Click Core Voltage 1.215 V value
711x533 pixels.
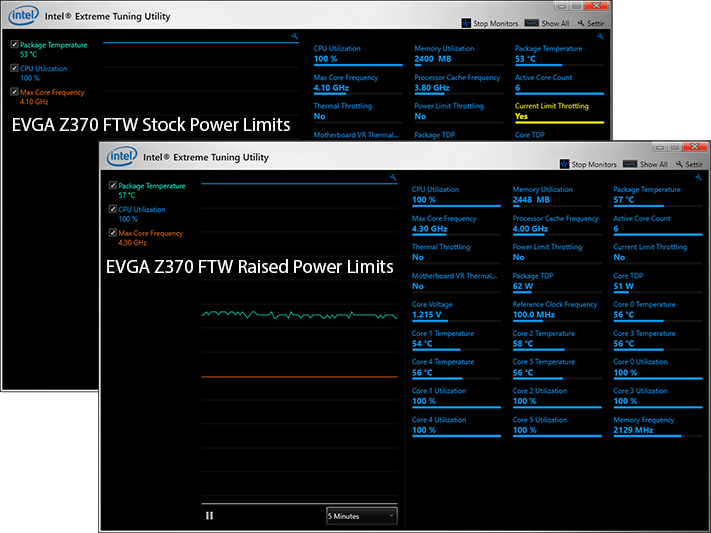click(x=427, y=315)
